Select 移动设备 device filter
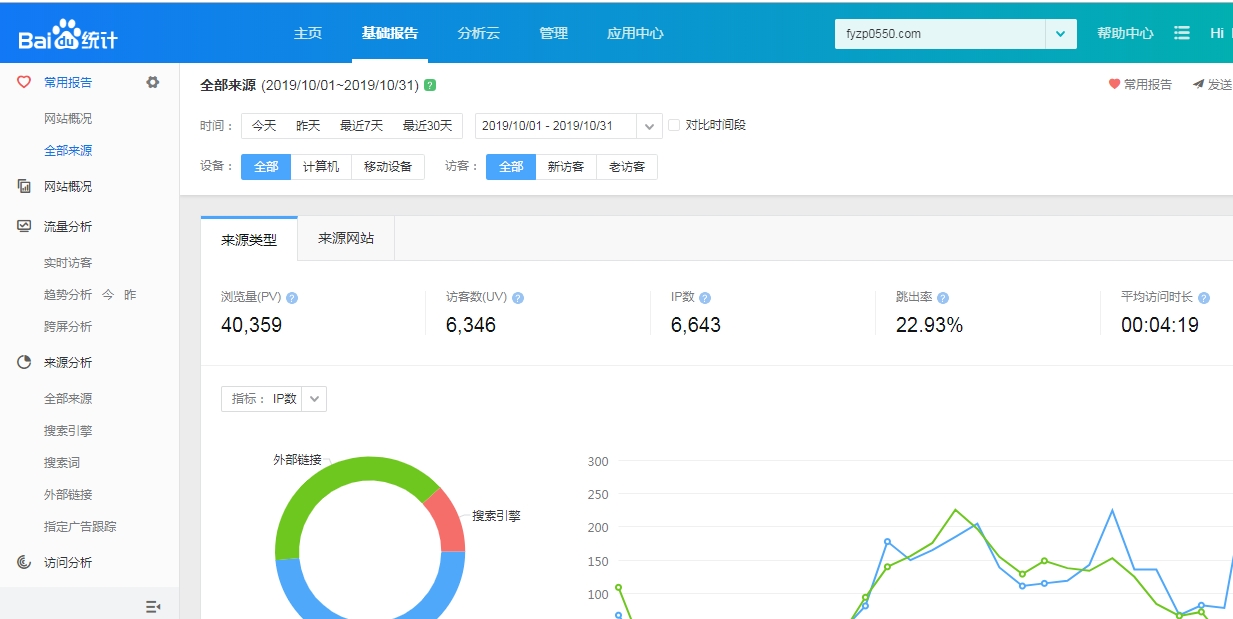The image size is (1233, 619). (388, 167)
